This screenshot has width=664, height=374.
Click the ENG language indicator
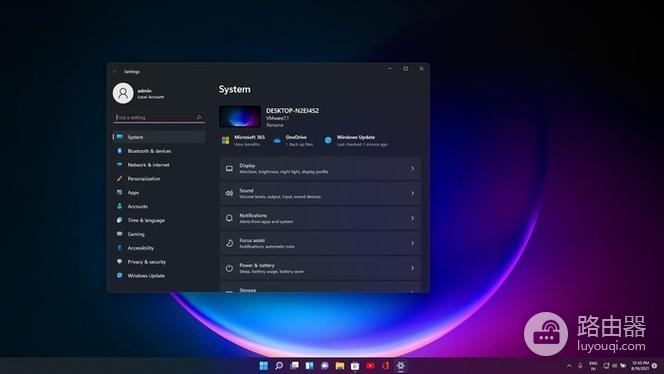(x=593, y=366)
